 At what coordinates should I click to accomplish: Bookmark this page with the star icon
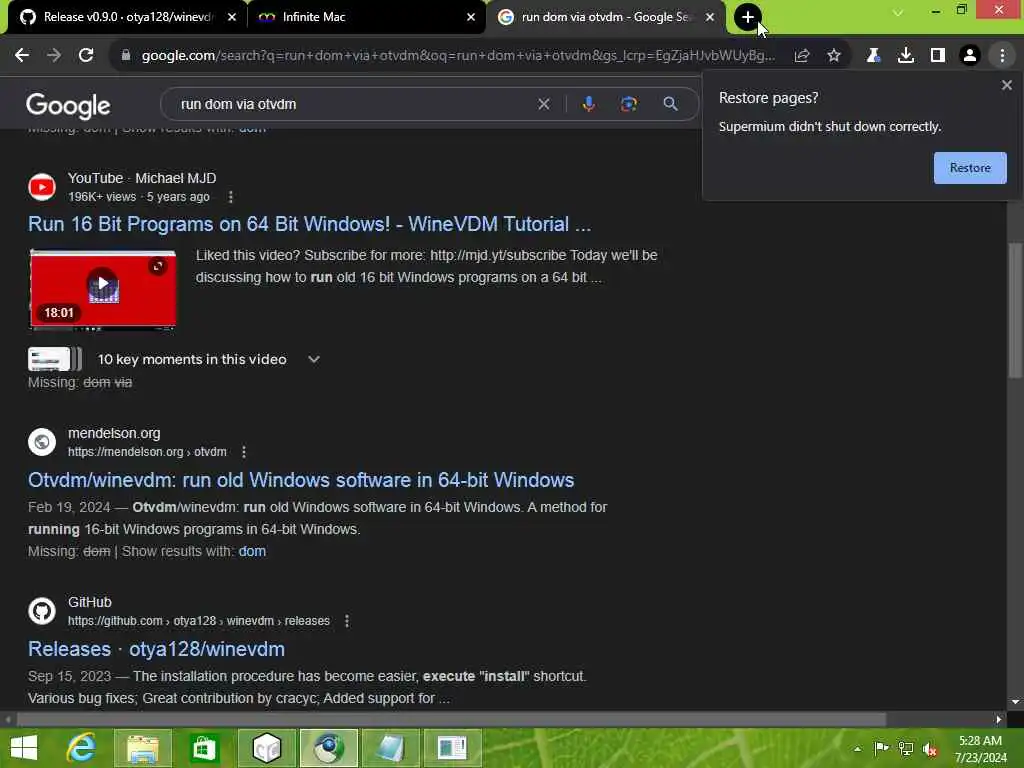pos(834,56)
